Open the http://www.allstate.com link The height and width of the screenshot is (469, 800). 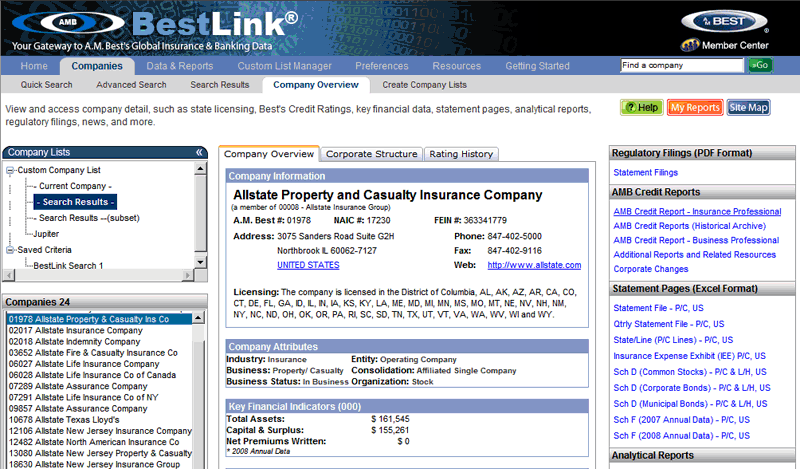[534, 265]
